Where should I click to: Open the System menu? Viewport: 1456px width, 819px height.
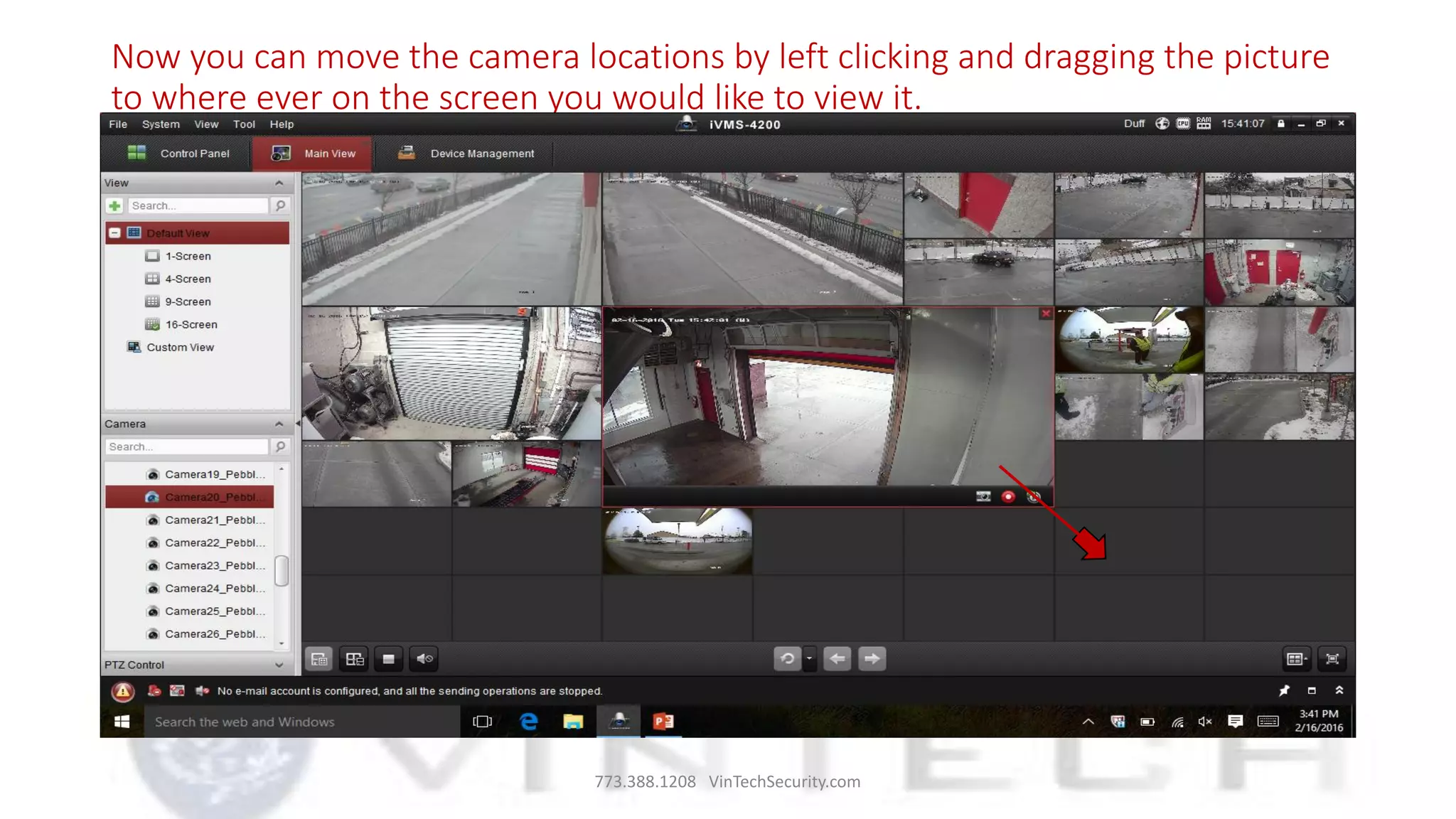pyautogui.click(x=161, y=124)
